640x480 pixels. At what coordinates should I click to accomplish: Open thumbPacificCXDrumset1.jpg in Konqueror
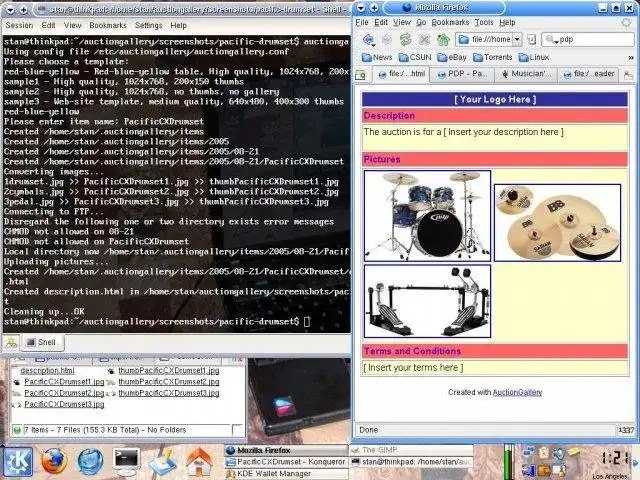tap(169, 371)
